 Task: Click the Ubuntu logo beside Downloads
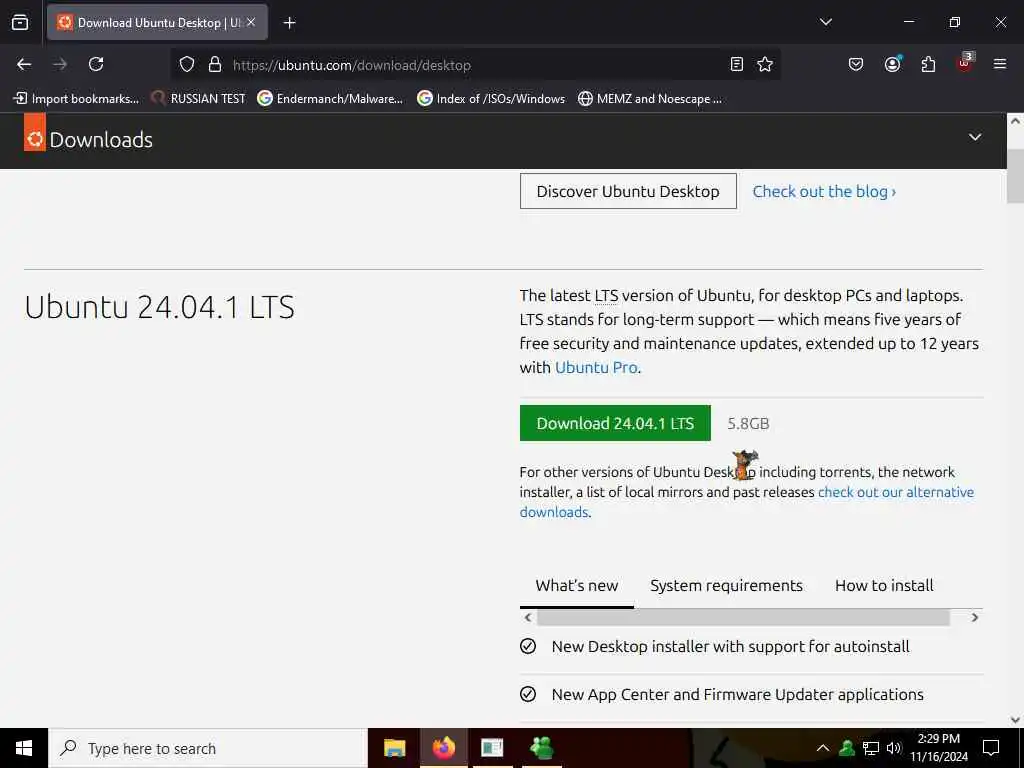click(x=35, y=133)
